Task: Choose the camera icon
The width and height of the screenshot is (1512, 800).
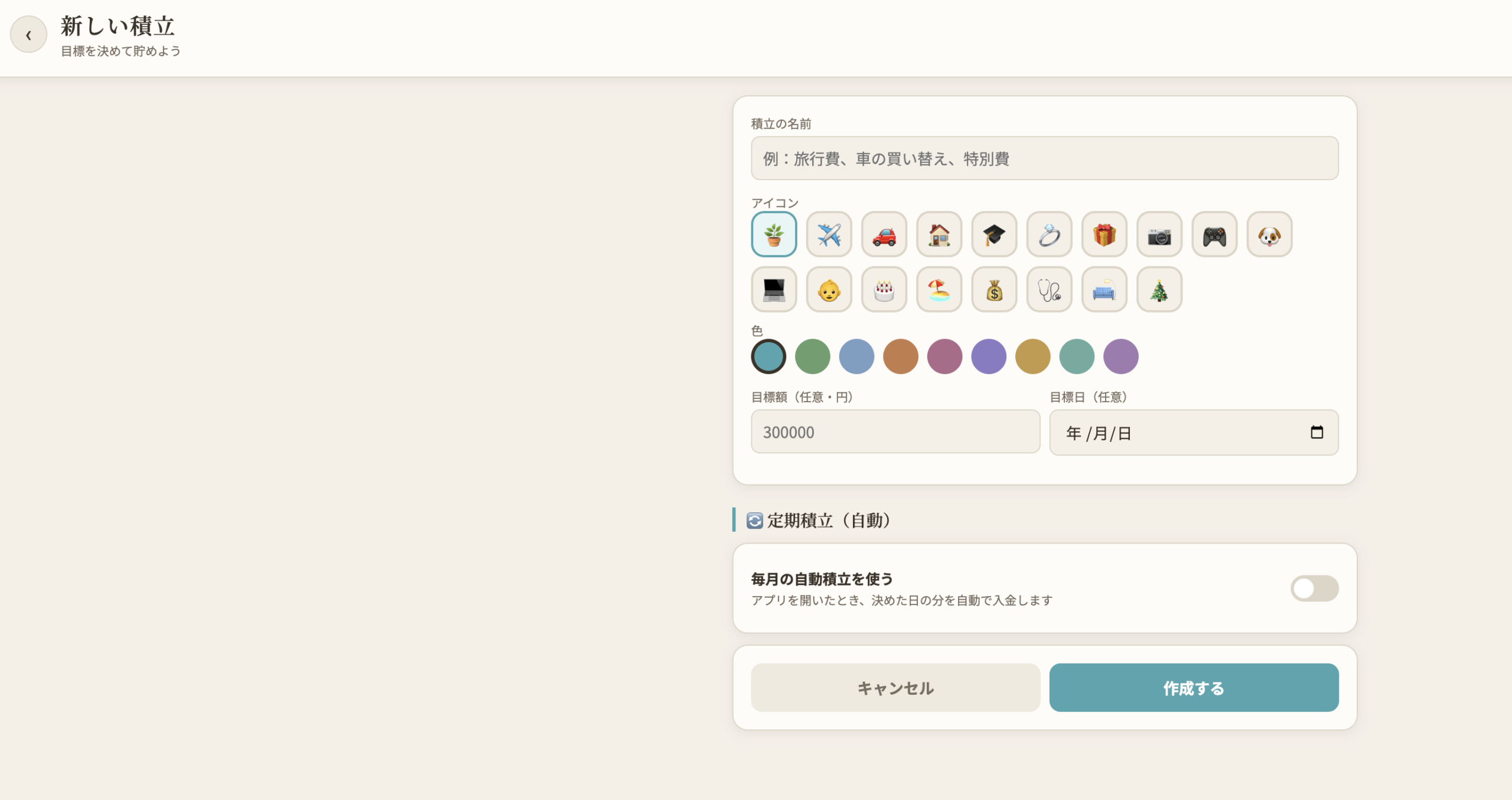Action: tap(1159, 235)
